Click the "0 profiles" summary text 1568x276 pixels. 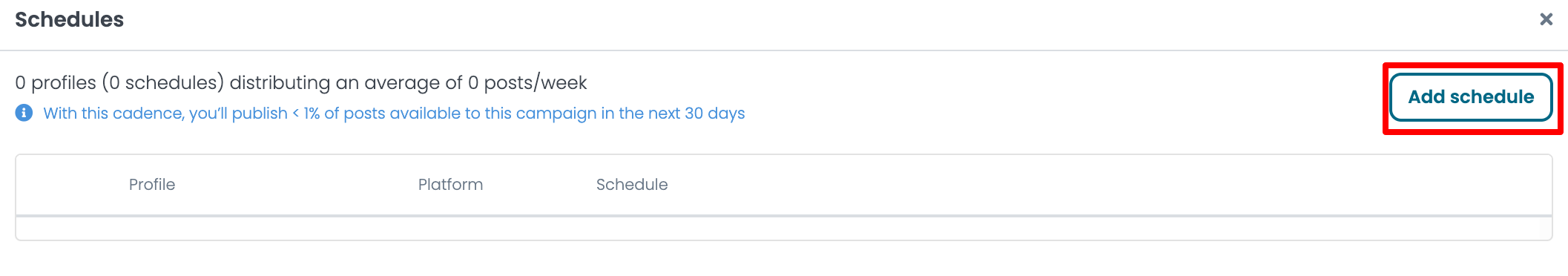(x=56, y=82)
